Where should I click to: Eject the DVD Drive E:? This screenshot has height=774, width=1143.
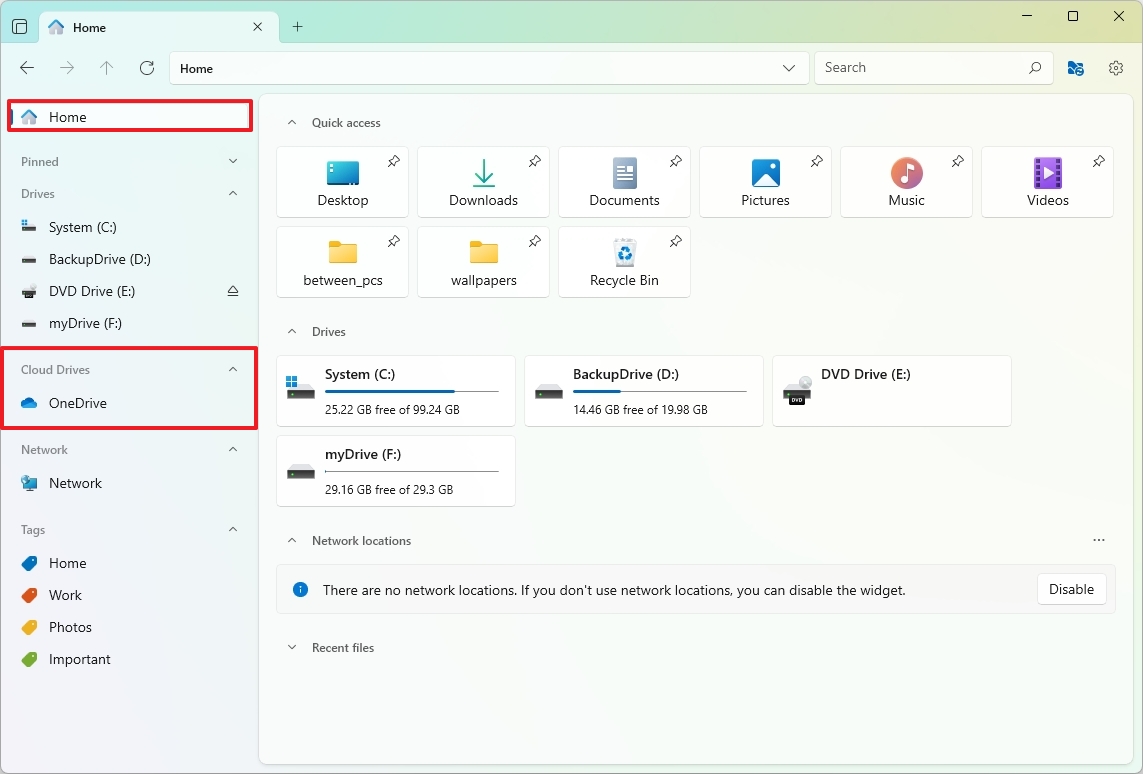pos(233,291)
